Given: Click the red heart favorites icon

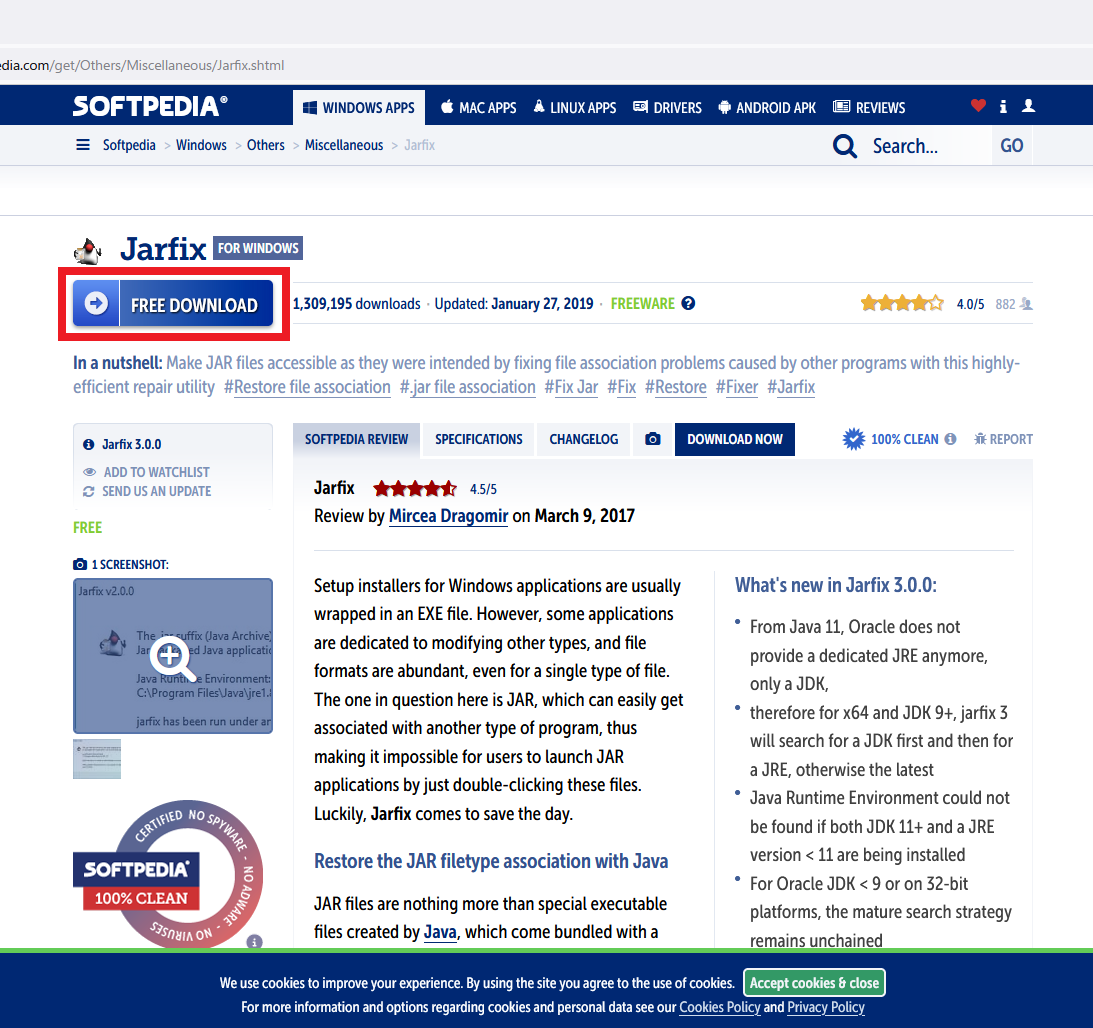Looking at the screenshot, I should click(x=978, y=106).
